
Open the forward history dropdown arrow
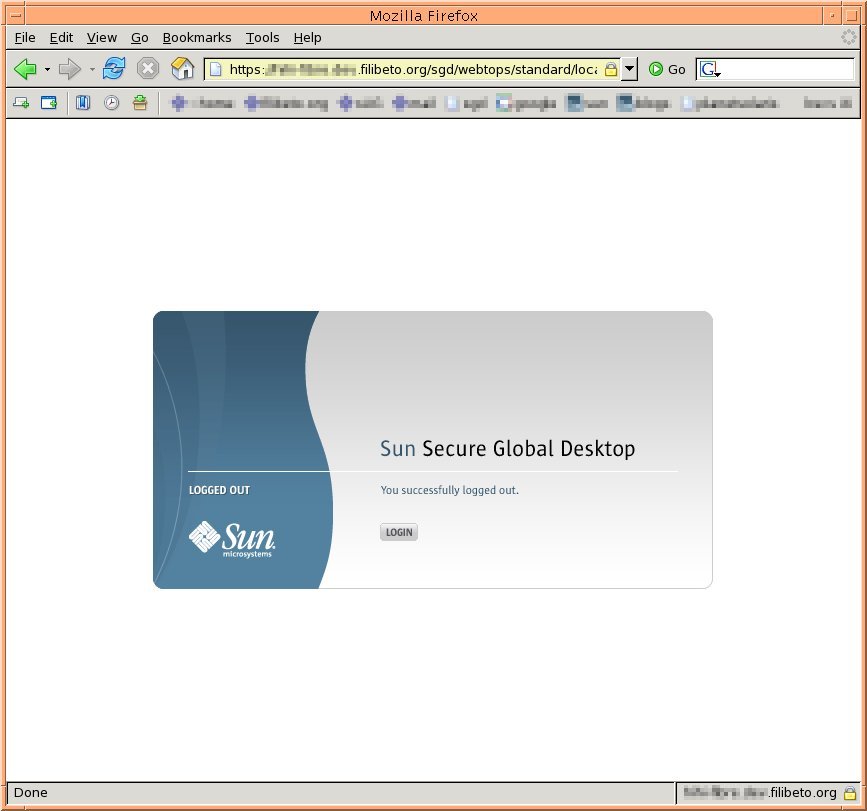pos(92,70)
